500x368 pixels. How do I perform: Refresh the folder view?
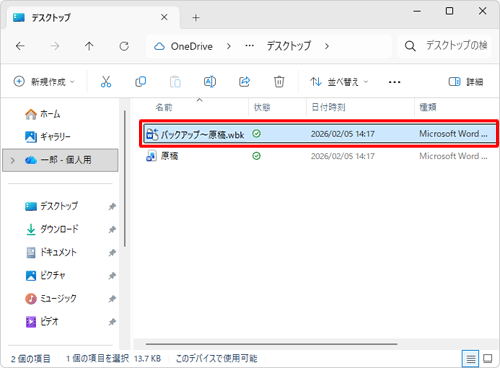pyautogui.click(x=124, y=46)
